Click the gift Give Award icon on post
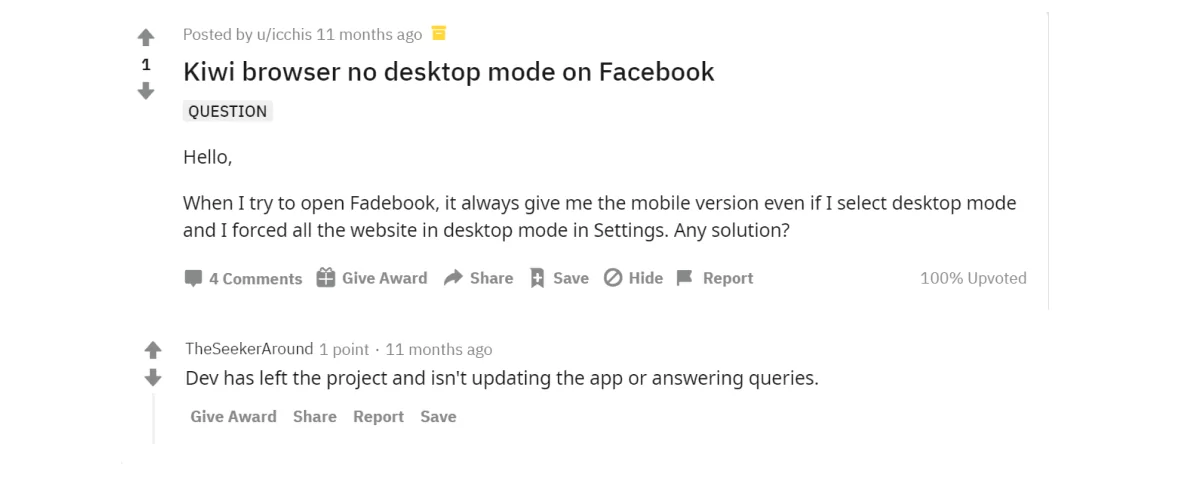The height and width of the screenshot is (500, 1200). [x=325, y=278]
